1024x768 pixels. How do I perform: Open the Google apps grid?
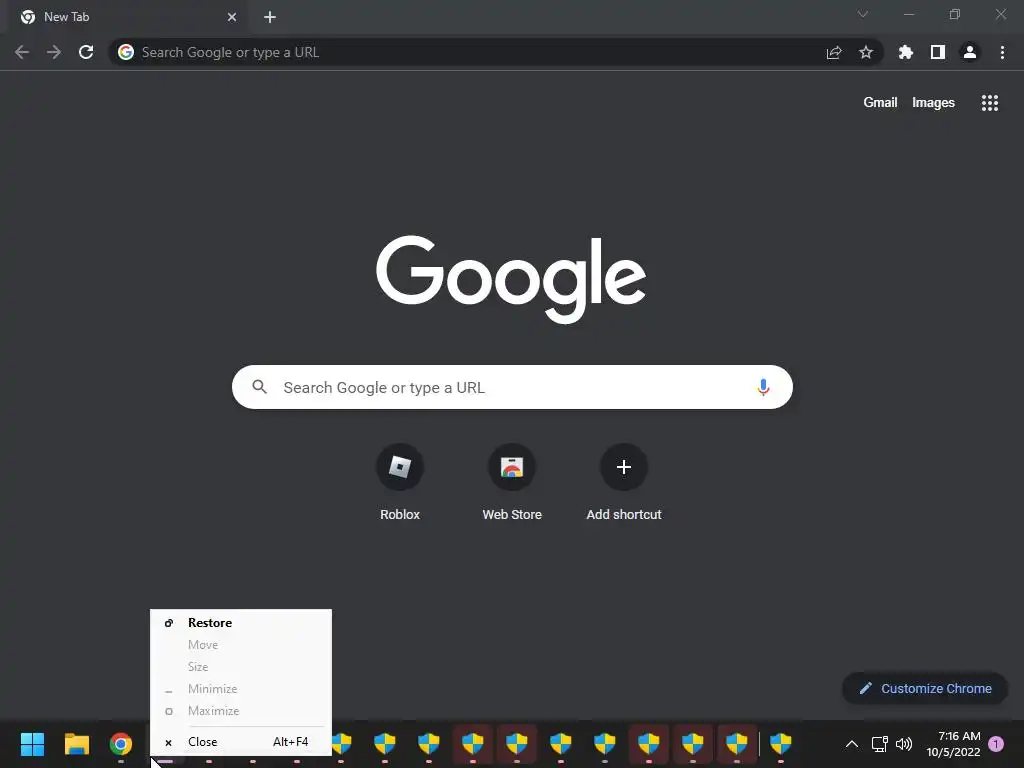[990, 103]
